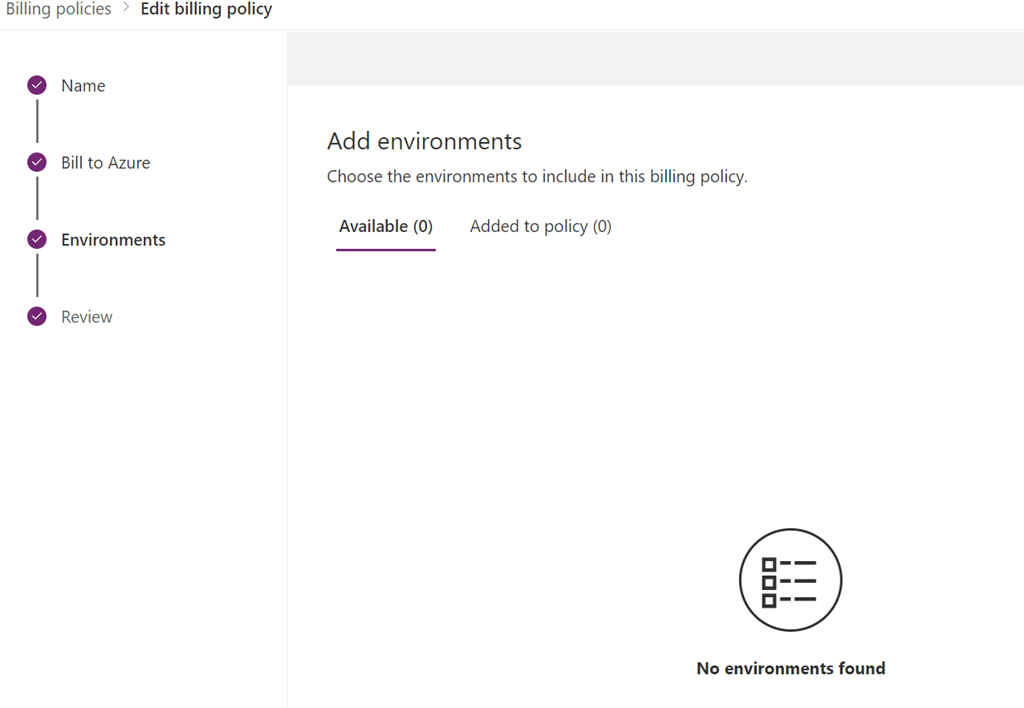Click connector line between Environments and Review
The height and width of the screenshot is (708, 1024).
point(37,278)
